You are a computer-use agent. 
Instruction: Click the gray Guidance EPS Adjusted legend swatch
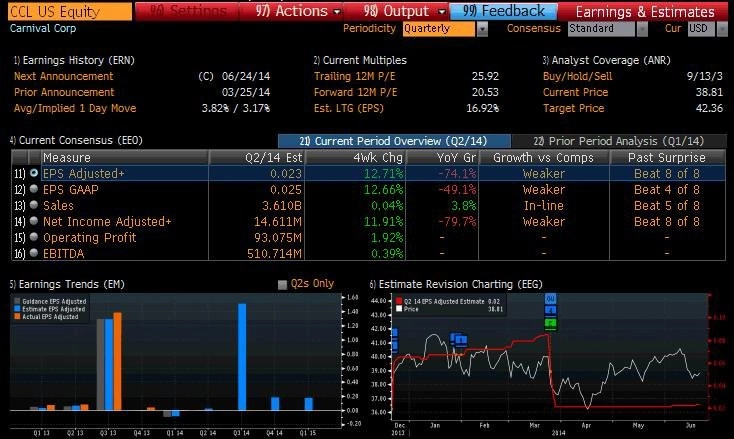click(17, 301)
